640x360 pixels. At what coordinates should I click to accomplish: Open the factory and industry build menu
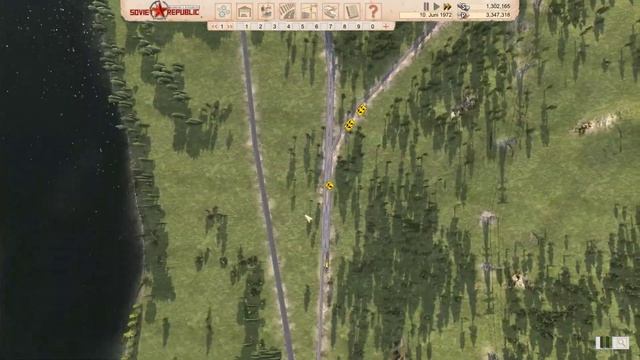point(266,11)
